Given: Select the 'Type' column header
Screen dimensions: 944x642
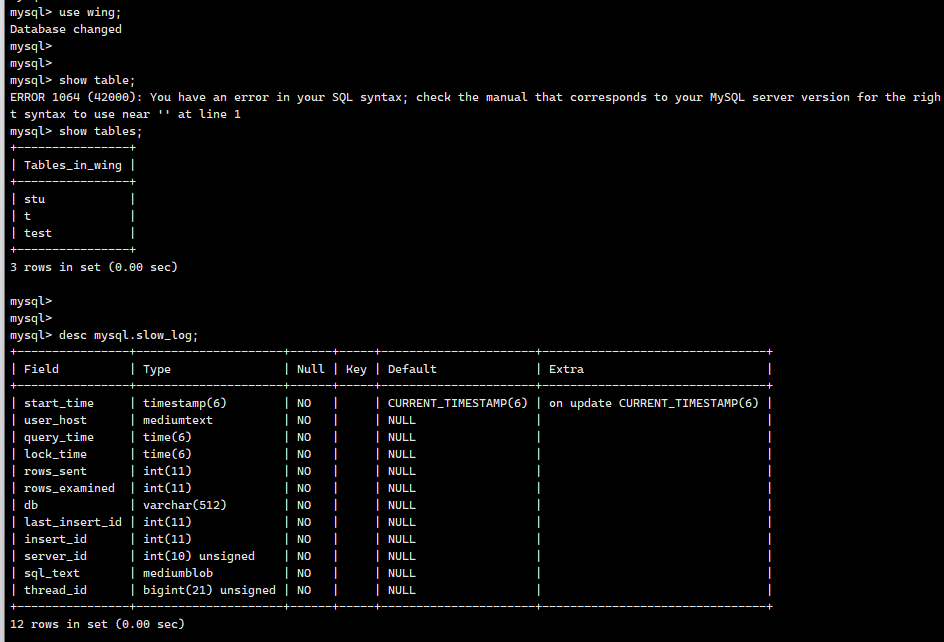Looking at the screenshot, I should (157, 369).
